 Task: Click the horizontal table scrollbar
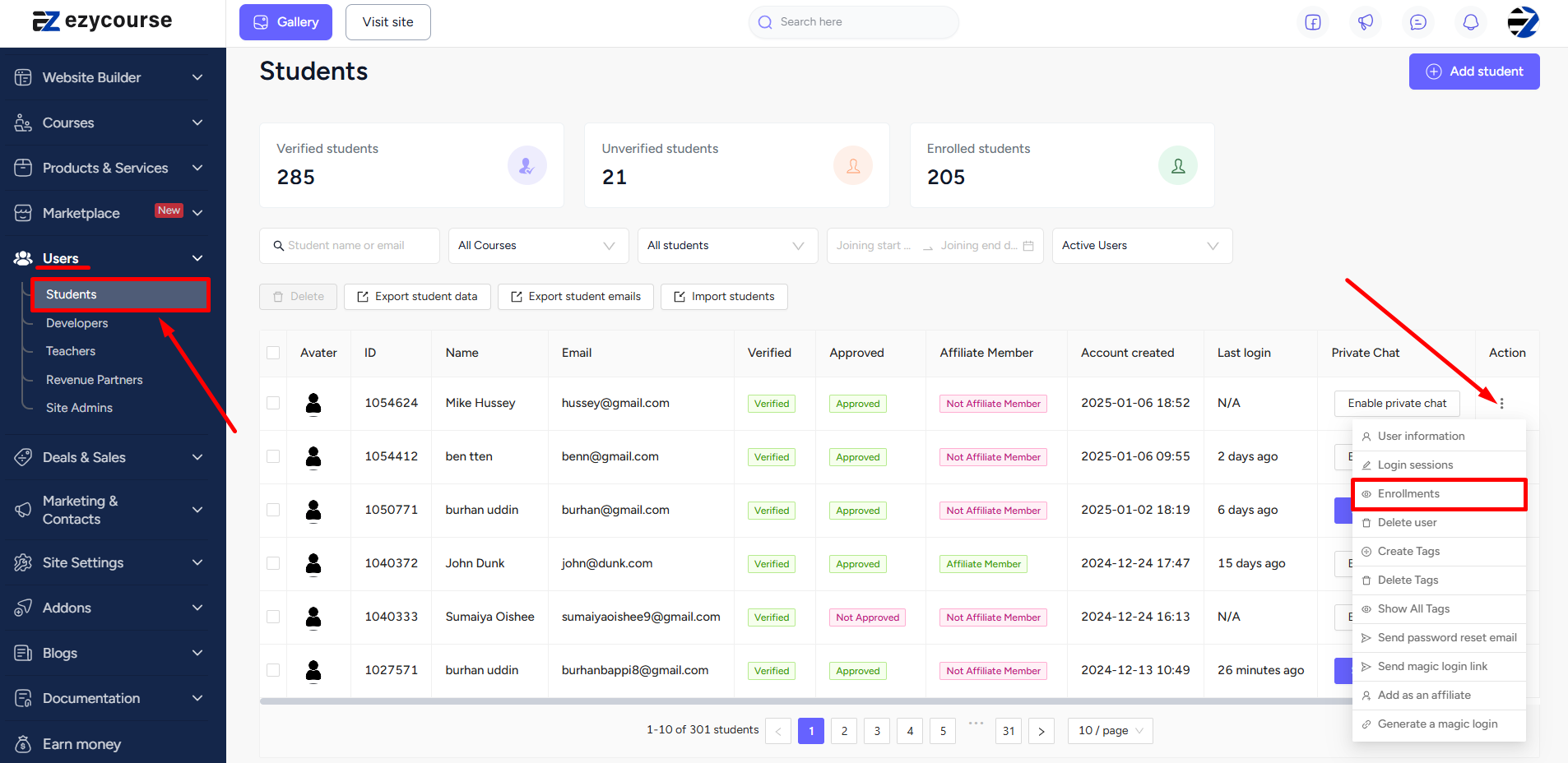click(x=806, y=701)
